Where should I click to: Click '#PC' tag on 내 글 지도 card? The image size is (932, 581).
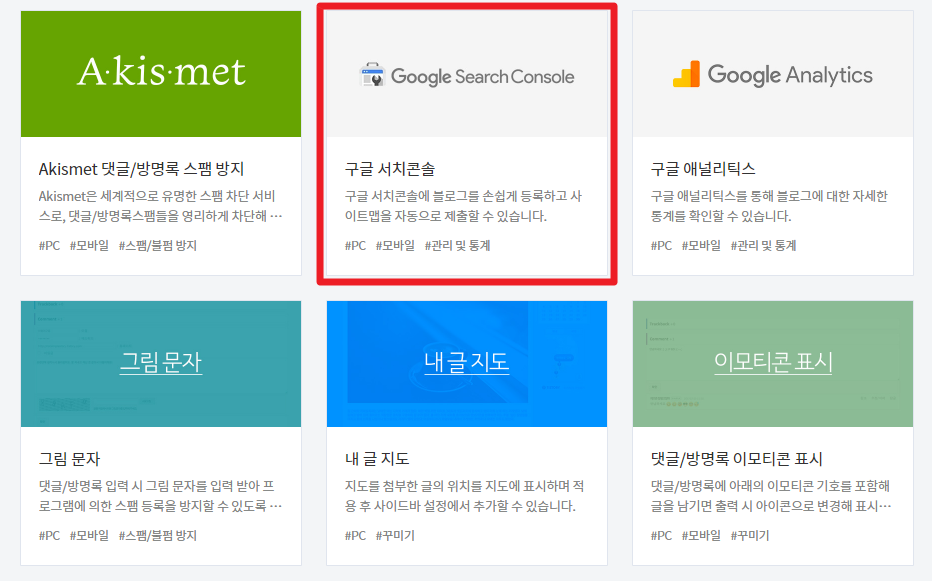(x=355, y=536)
